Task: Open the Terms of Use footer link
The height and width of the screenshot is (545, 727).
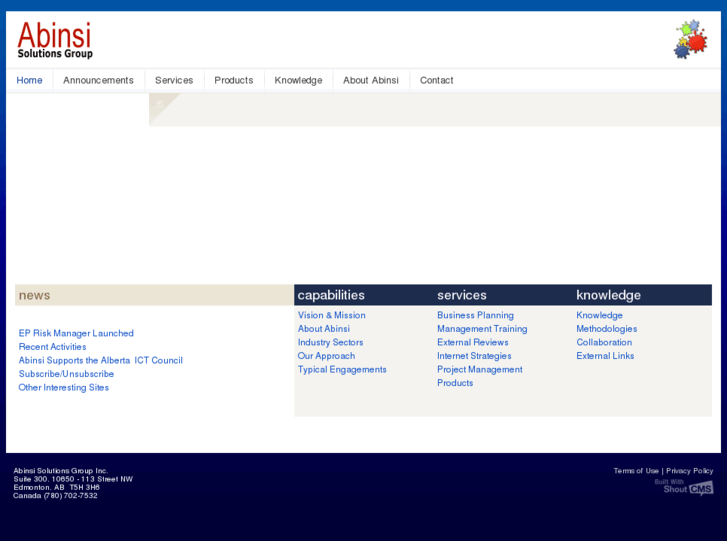Action: click(x=636, y=471)
